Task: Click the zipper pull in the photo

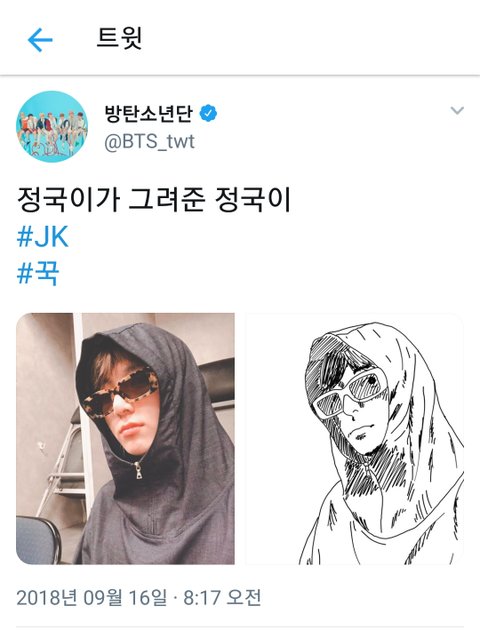Action: (138, 470)
